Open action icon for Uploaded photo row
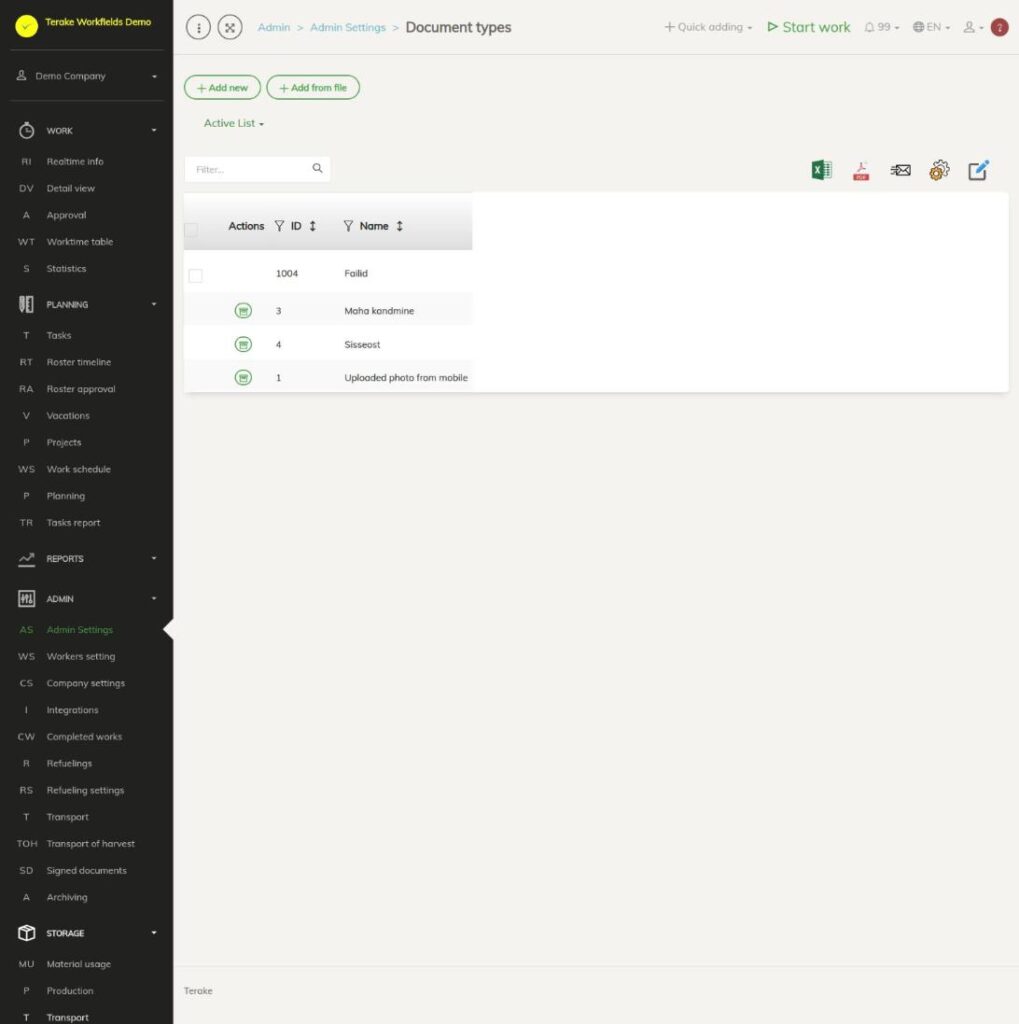1019x1024 pixels. pos(243,377)
